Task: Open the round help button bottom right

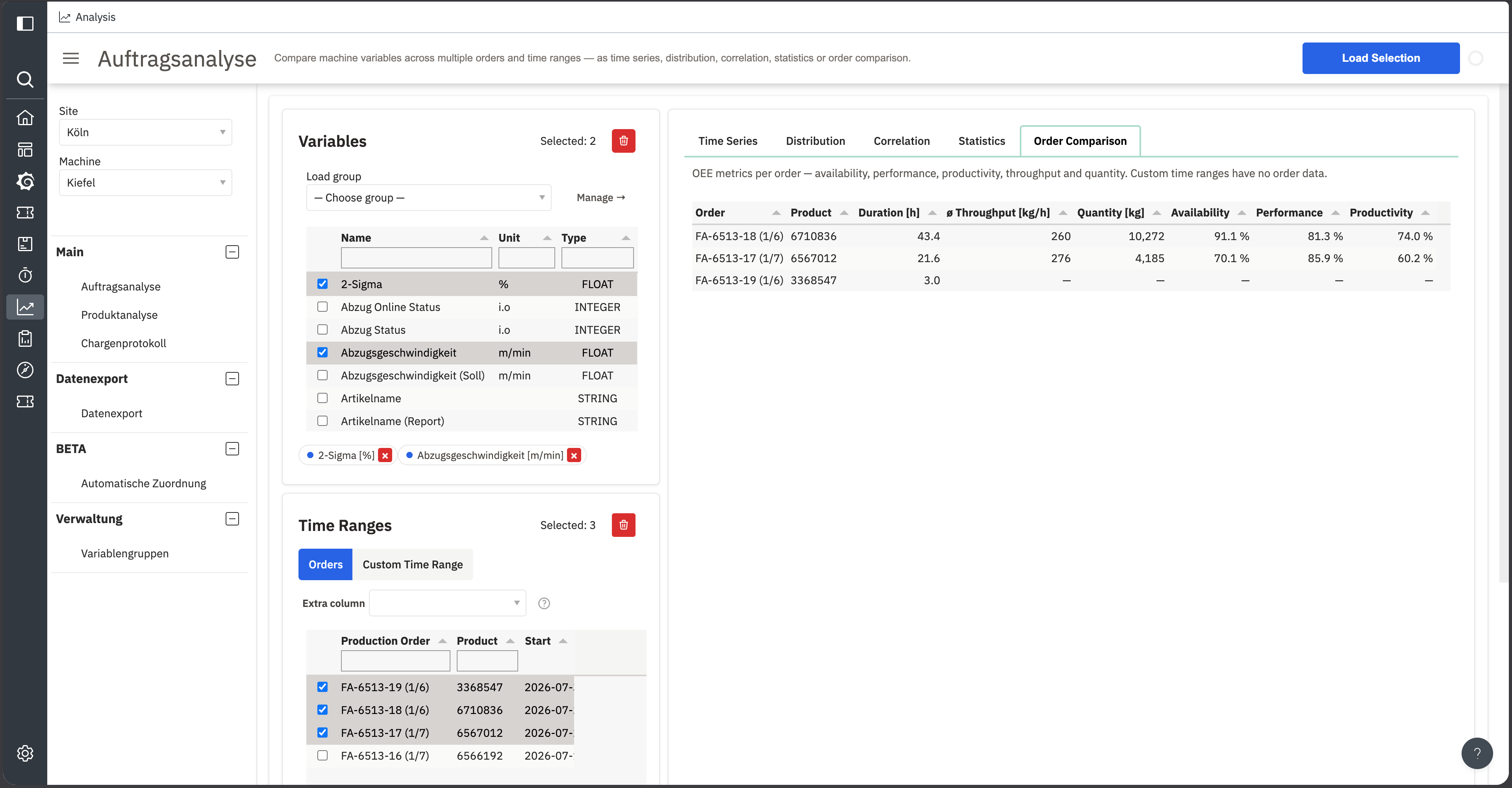Action: [1477, 753]
